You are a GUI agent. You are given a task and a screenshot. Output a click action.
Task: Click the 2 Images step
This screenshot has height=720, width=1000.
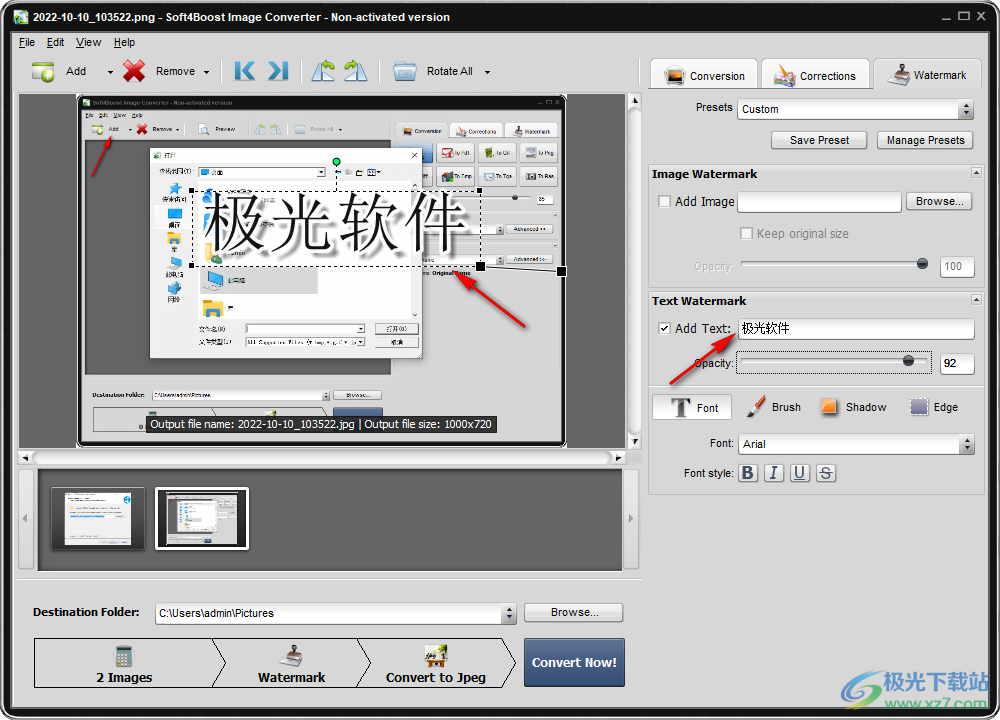(x=124, y=663)
